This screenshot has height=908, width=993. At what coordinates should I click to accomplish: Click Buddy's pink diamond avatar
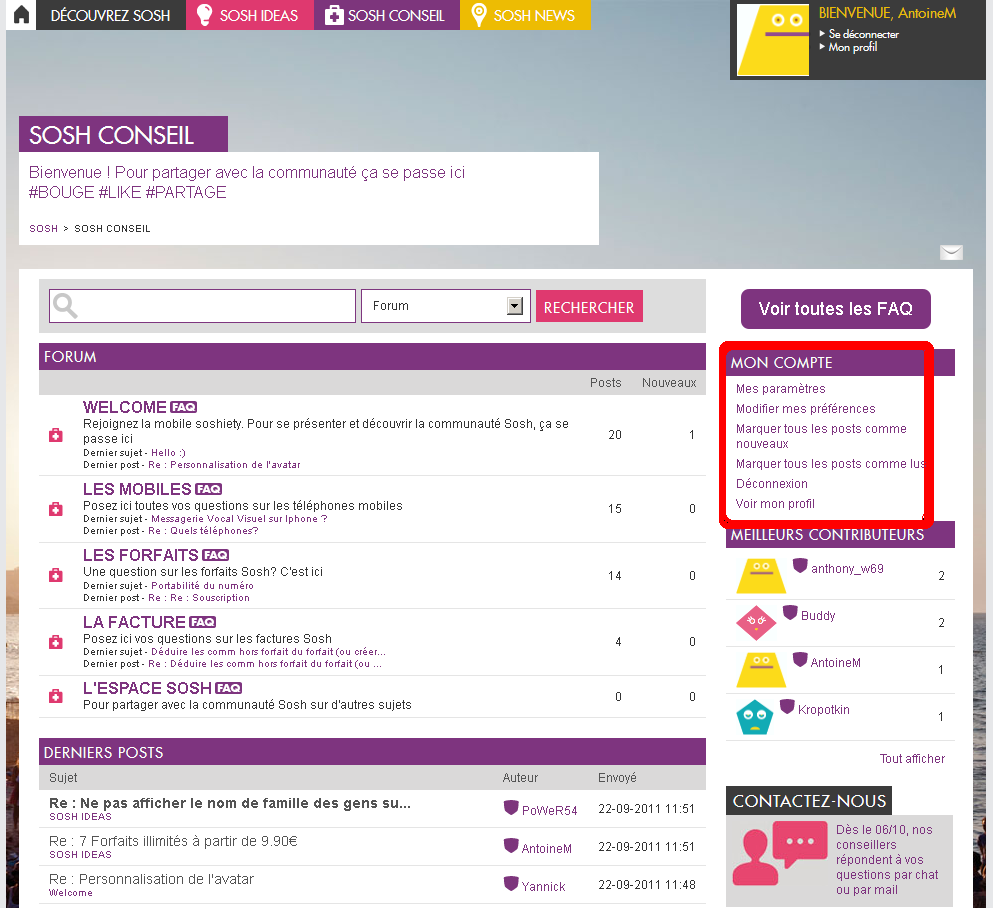756,622
